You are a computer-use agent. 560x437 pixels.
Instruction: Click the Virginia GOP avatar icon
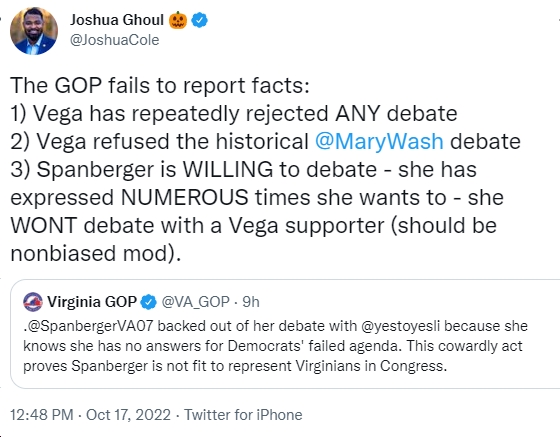click(x=33, y=302)
